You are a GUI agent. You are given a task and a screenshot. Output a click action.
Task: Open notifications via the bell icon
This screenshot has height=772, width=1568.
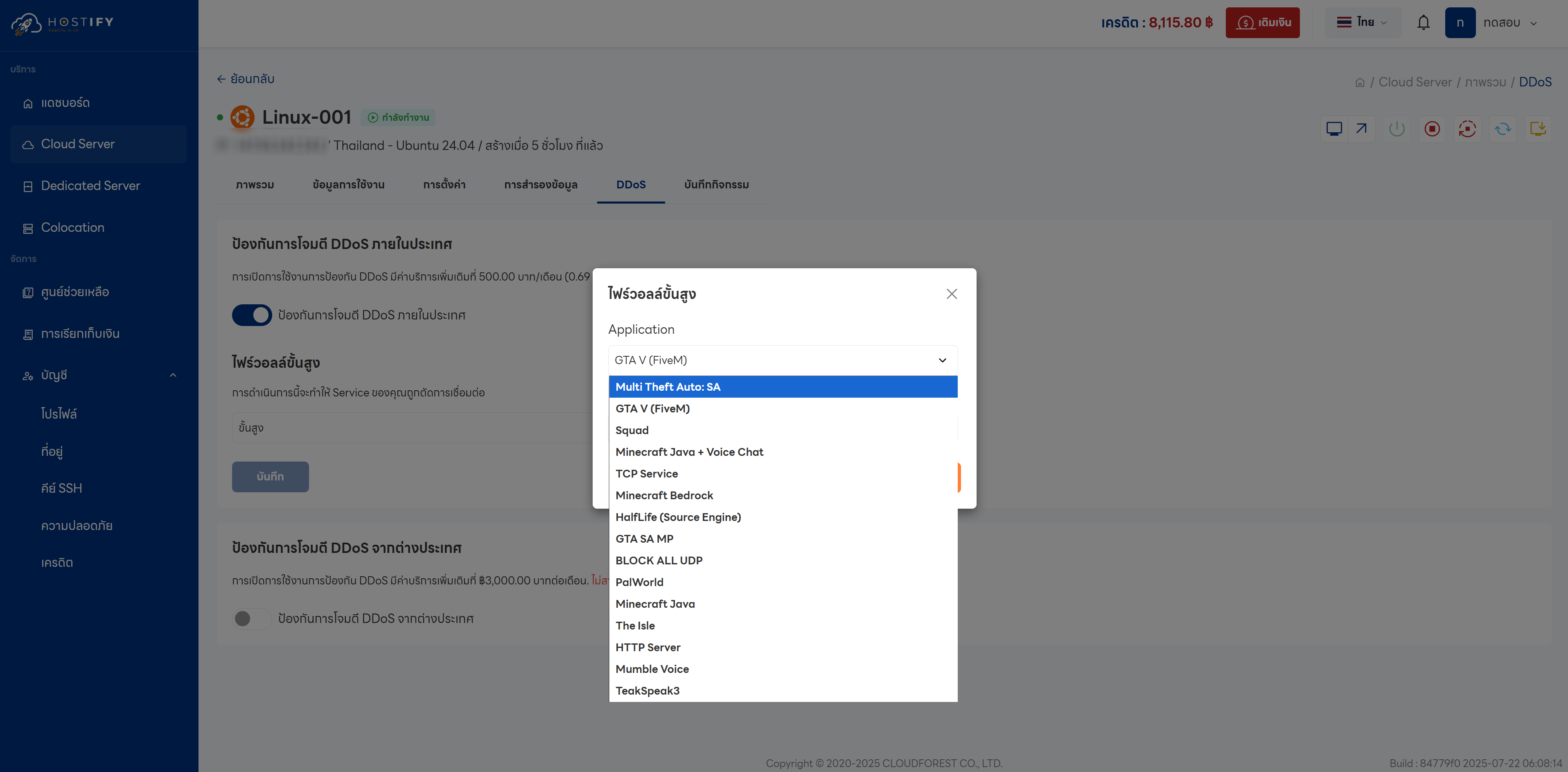[x=1424, y=22]
